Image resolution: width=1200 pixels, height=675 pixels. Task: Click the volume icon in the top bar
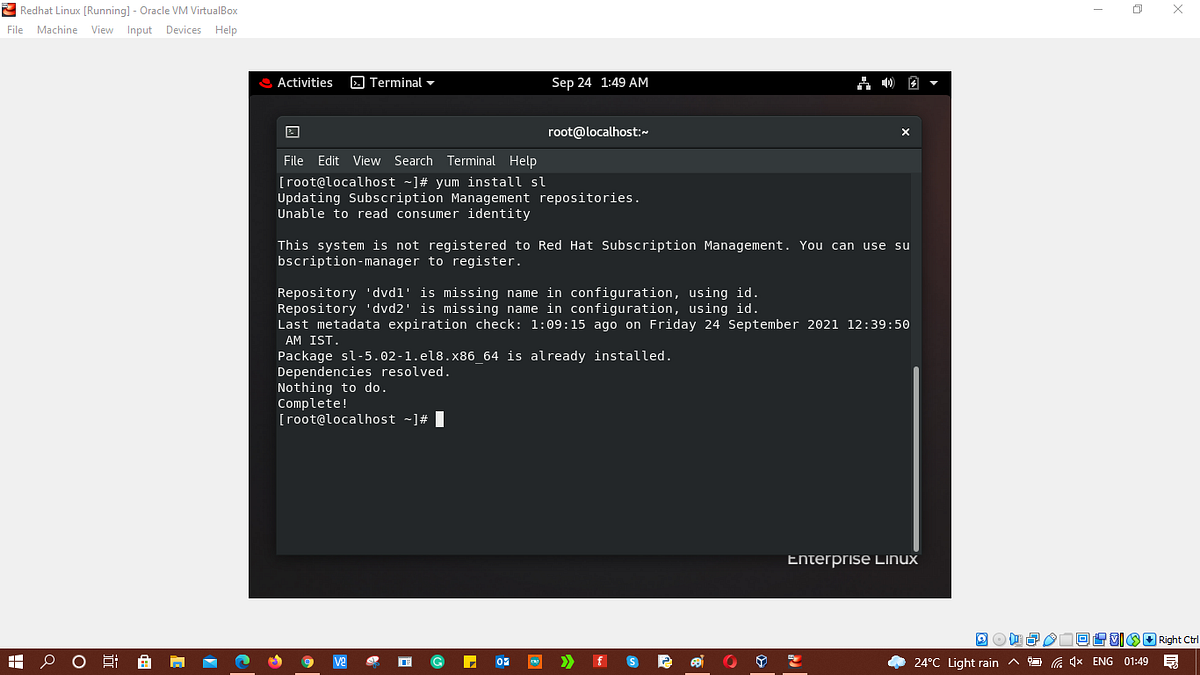click(887, 83)
